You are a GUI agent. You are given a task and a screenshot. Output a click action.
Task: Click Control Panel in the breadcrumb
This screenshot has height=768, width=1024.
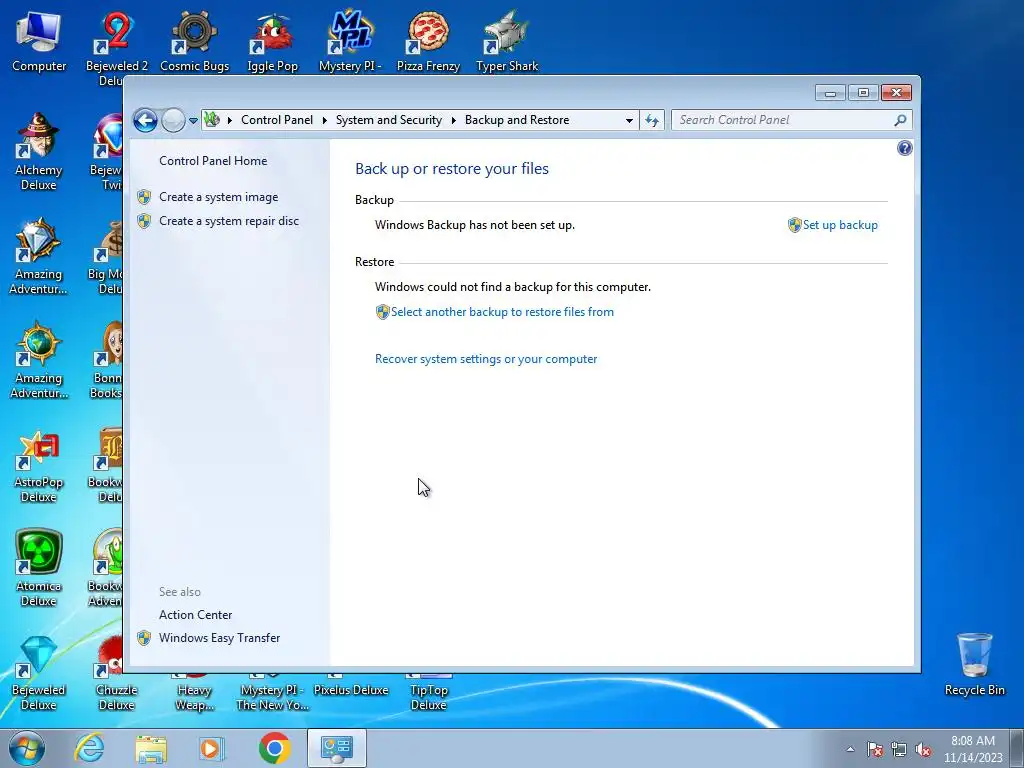277,120
